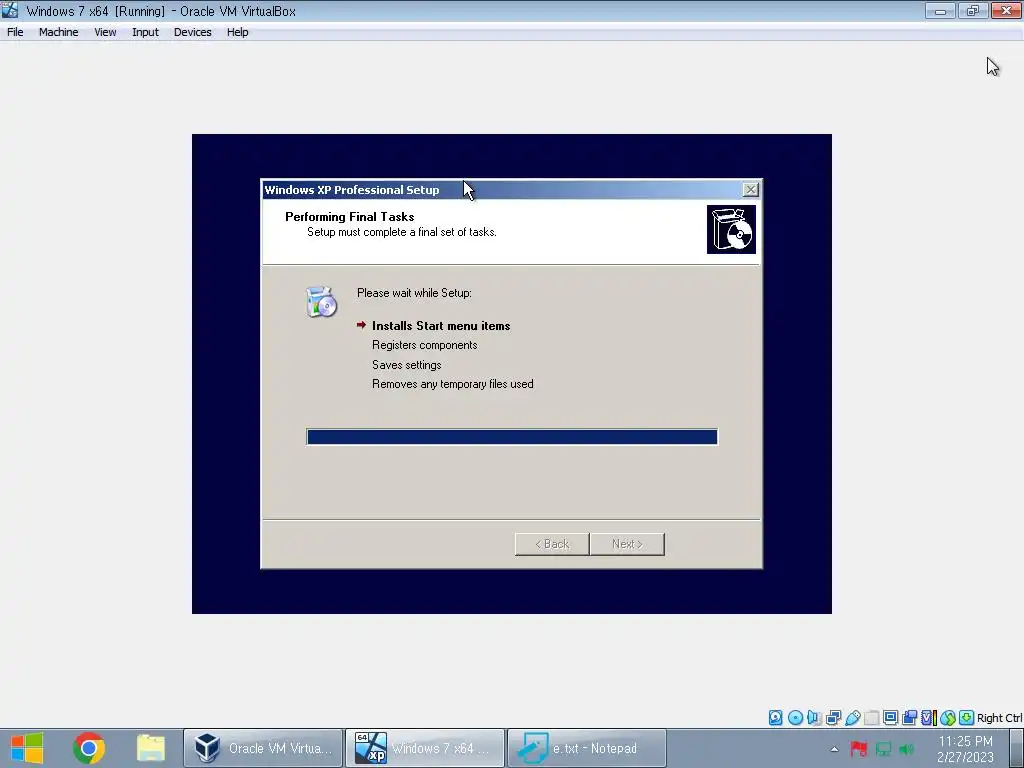Open the Input menu
1024x768 pixels.
pyautogui.click(x=145, y=32)
